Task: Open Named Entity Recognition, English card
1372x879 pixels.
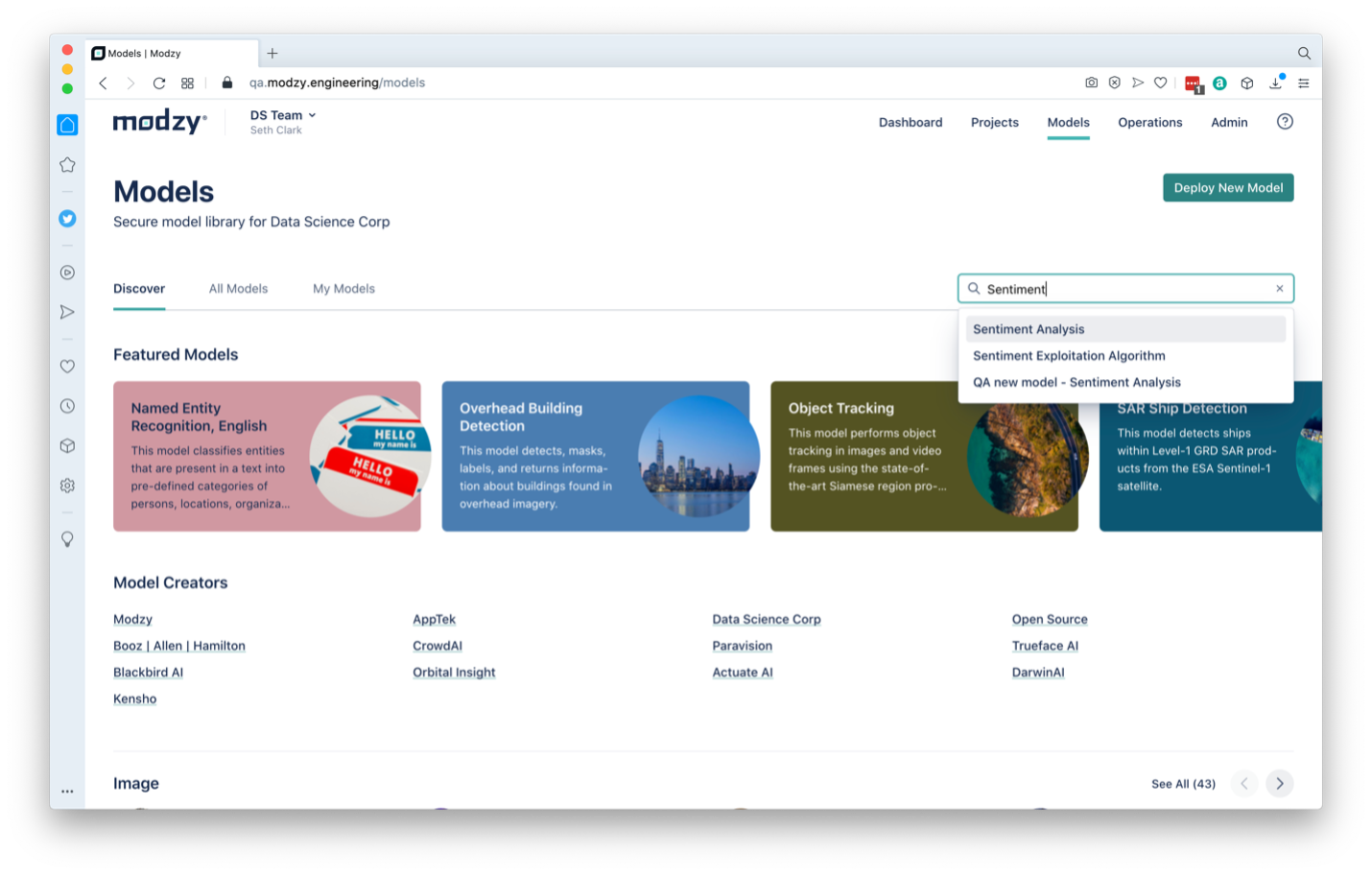Action: click(x=267, y=457)
